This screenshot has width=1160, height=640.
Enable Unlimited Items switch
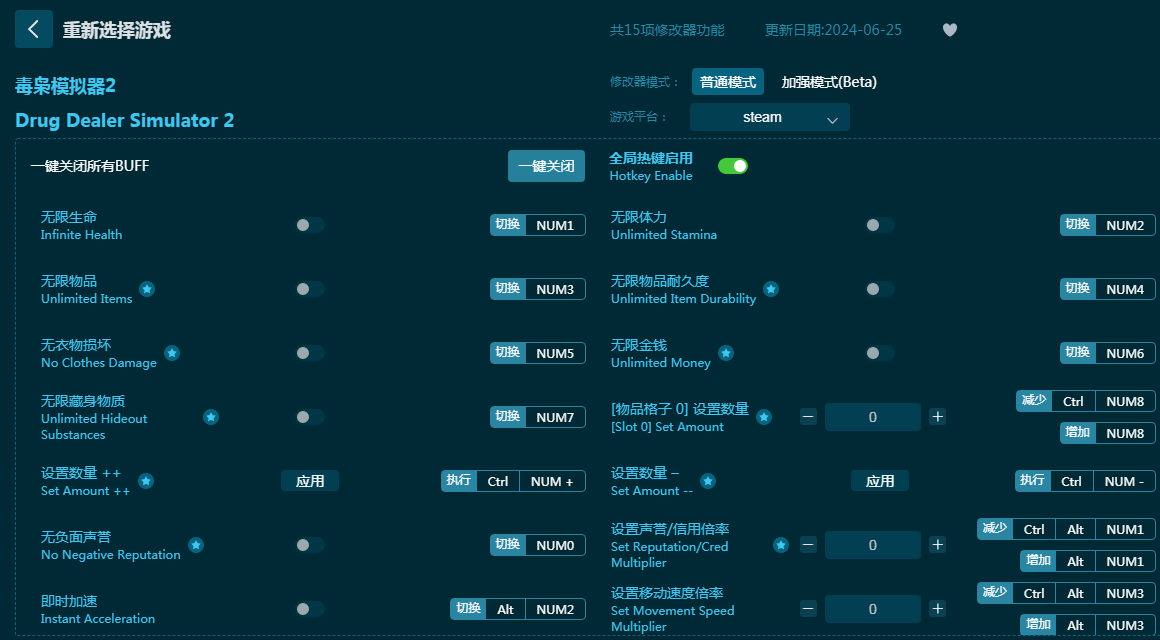tap(310, 289)
